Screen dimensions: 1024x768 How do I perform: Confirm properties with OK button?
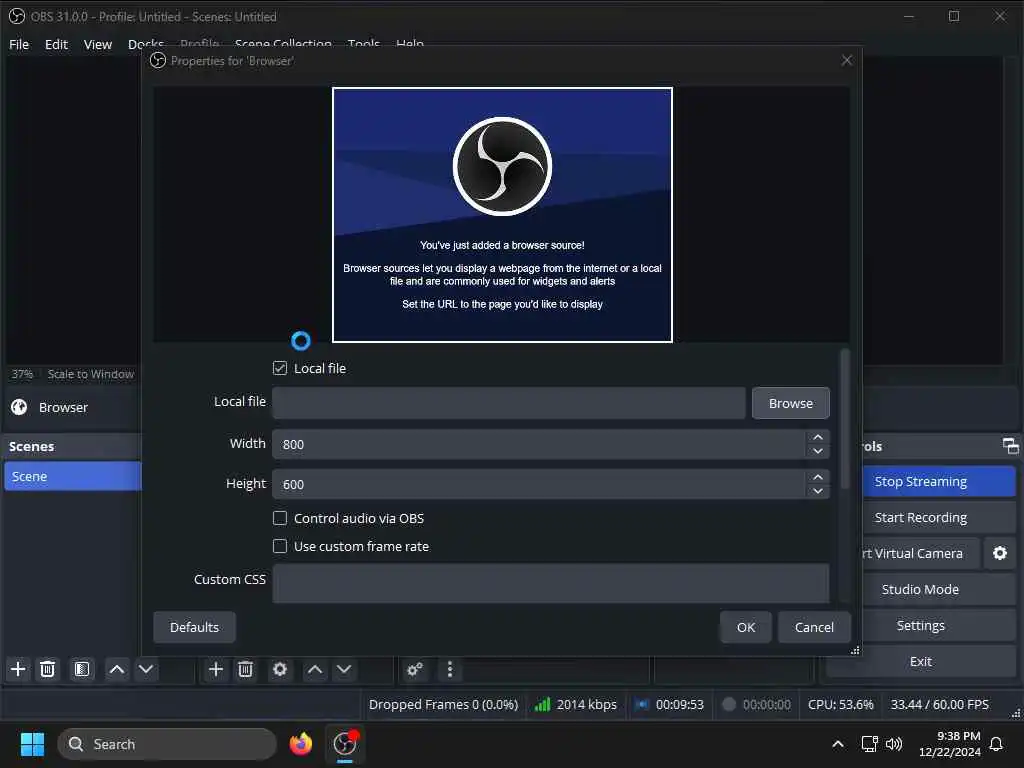tap(746, 628)
